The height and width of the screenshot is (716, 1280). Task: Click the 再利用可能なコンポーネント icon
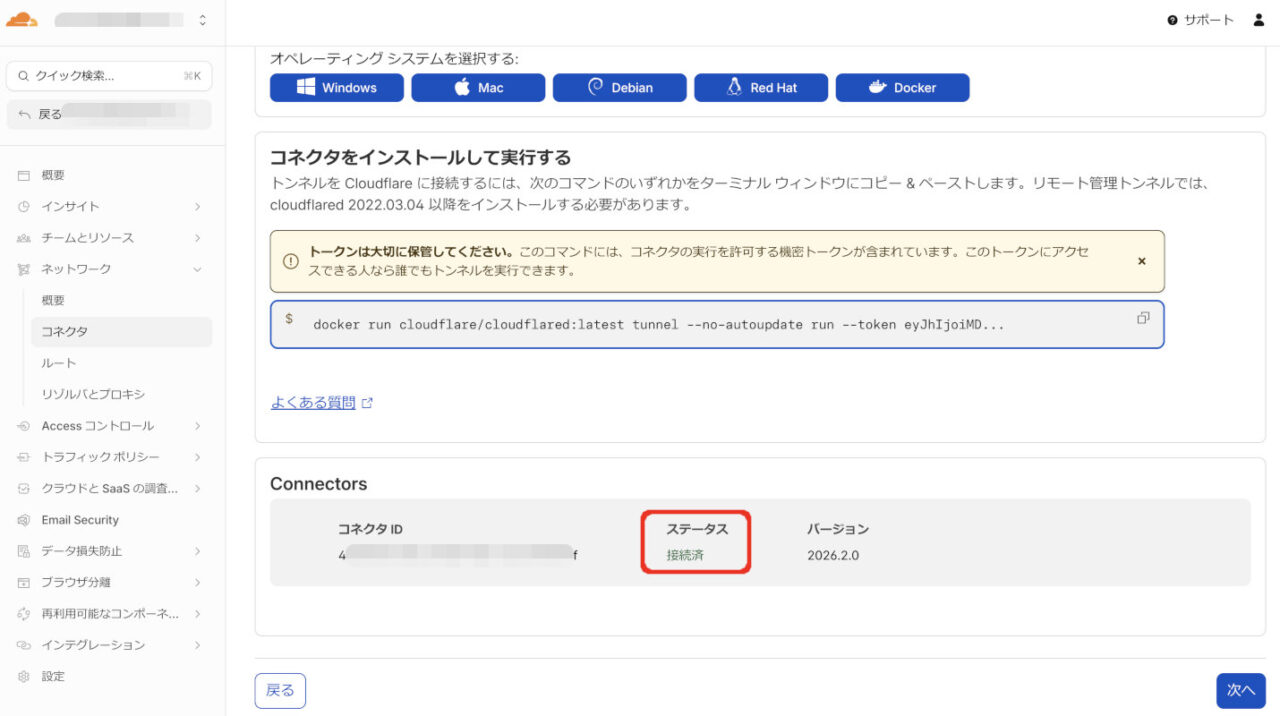click(24, 614)
